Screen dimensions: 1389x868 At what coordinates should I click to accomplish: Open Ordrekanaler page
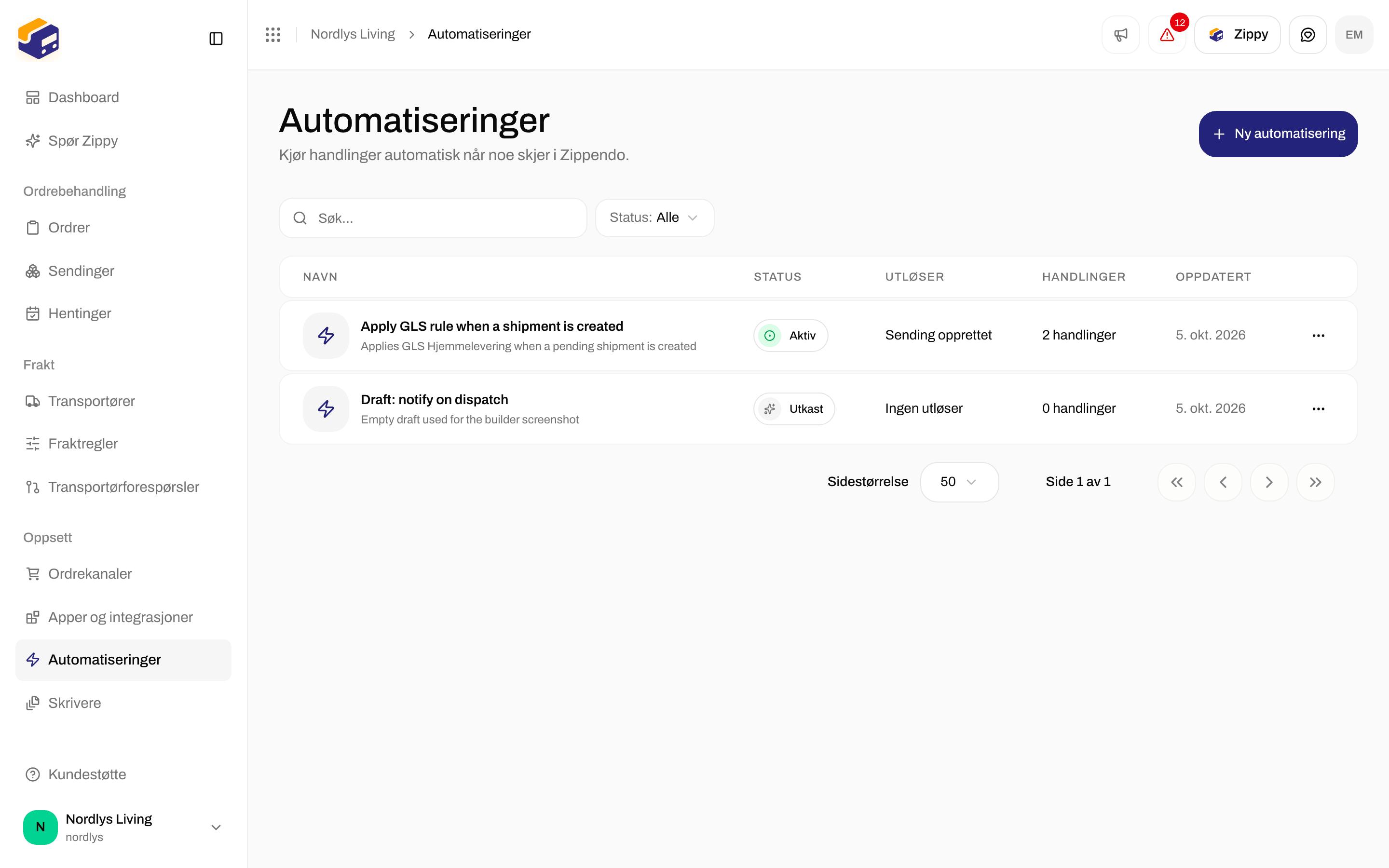pyautogui.click(x=123, y=574)
